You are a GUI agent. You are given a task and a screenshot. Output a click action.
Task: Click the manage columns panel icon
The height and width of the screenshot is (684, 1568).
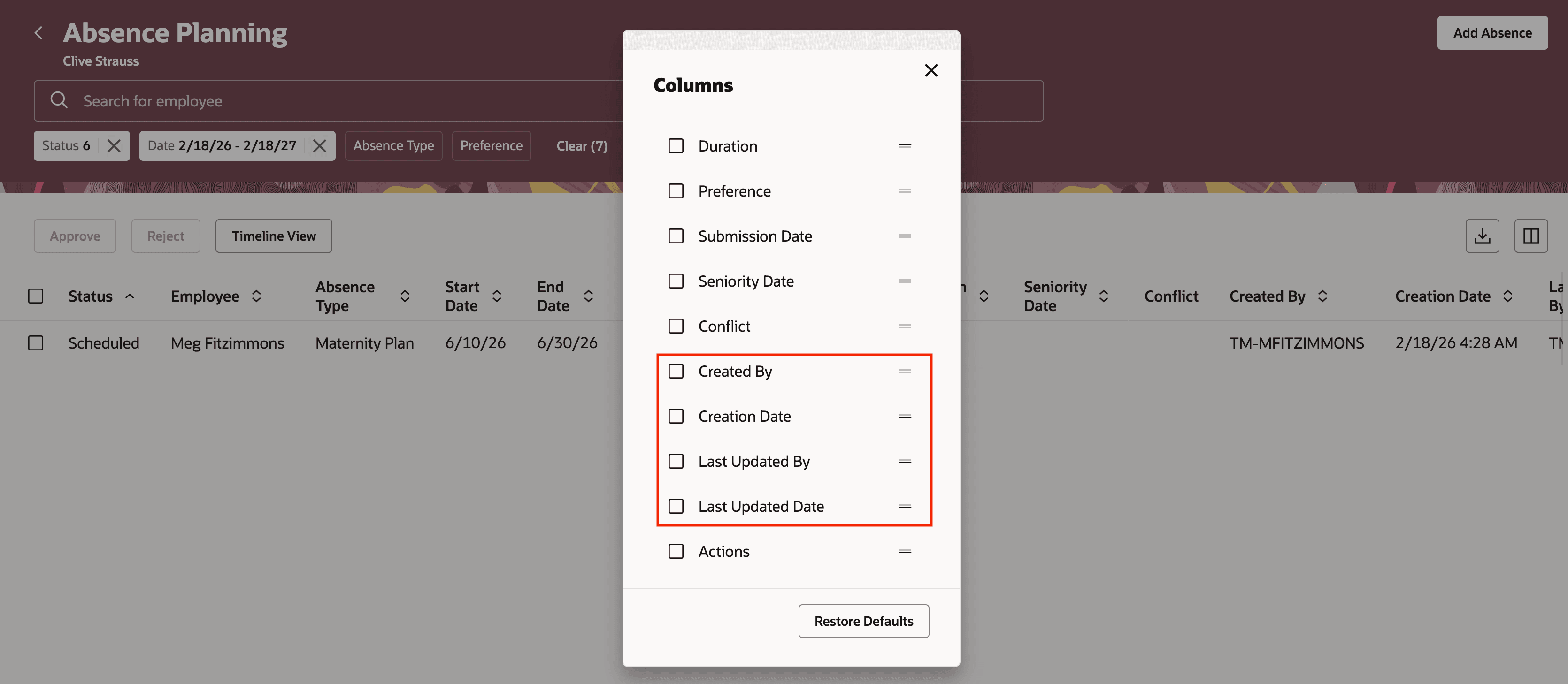[x=1531, y=236]
